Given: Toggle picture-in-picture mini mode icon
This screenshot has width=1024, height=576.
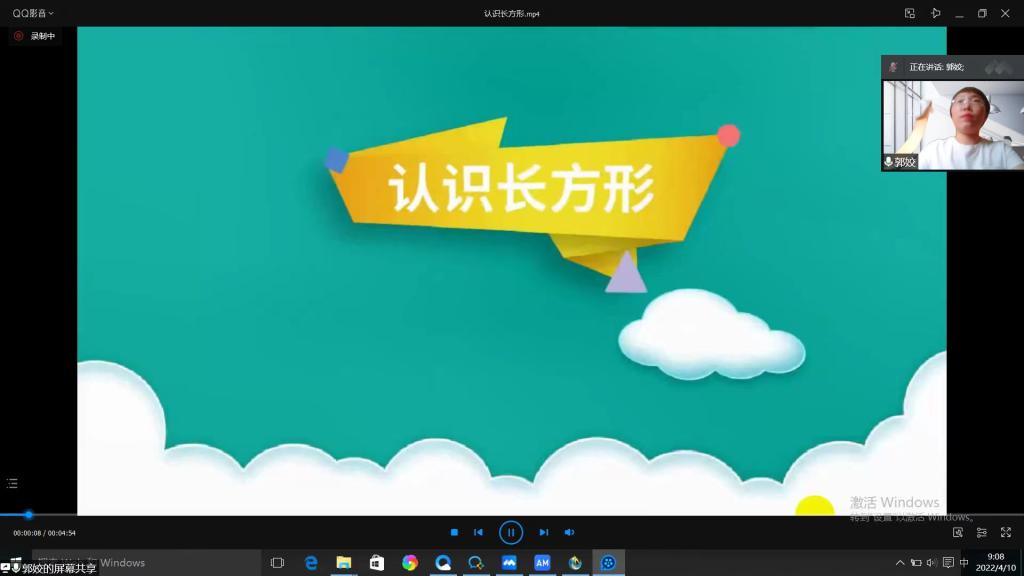Looking at the screenshot, I should pos(910,13).
